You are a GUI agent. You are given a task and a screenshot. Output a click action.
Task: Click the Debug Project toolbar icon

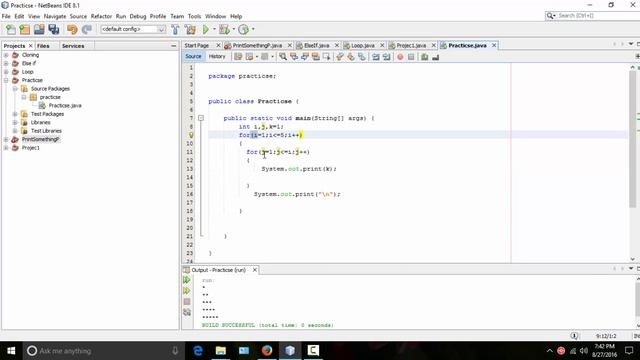[x=224, y=29]
